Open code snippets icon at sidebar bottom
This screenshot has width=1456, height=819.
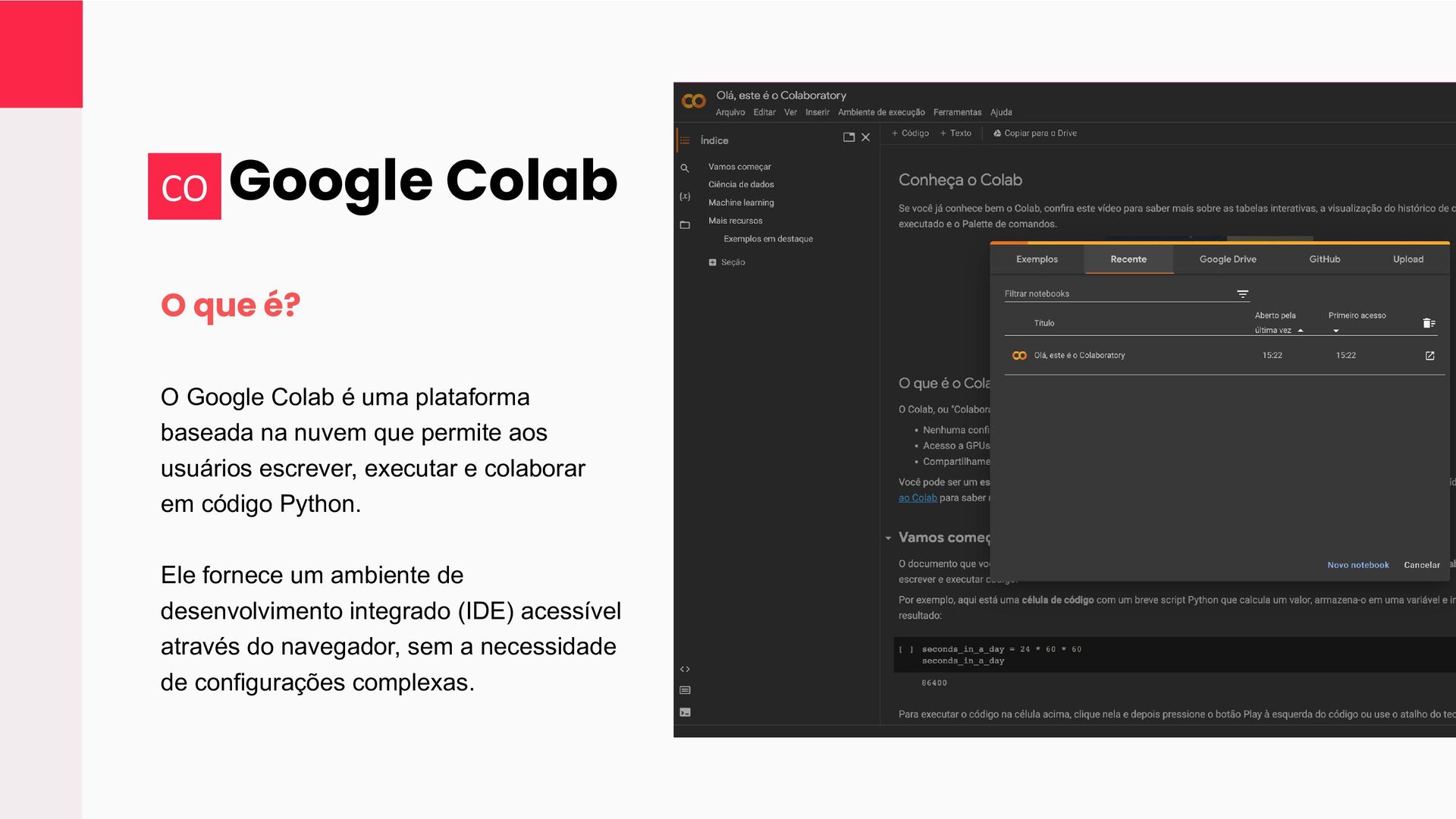[x=685, y=669]
